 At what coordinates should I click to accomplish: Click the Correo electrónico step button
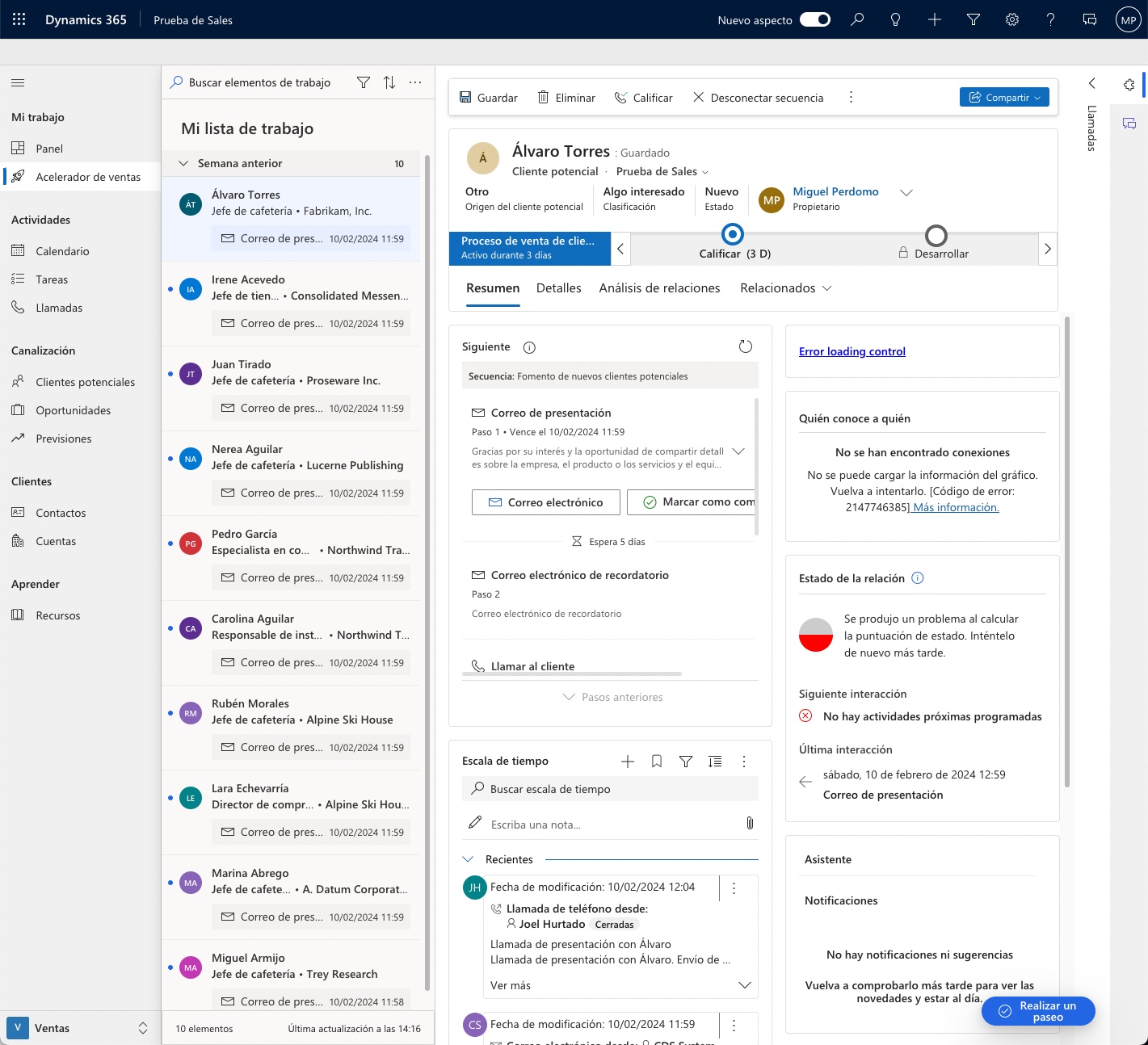[x=546, y=502]
